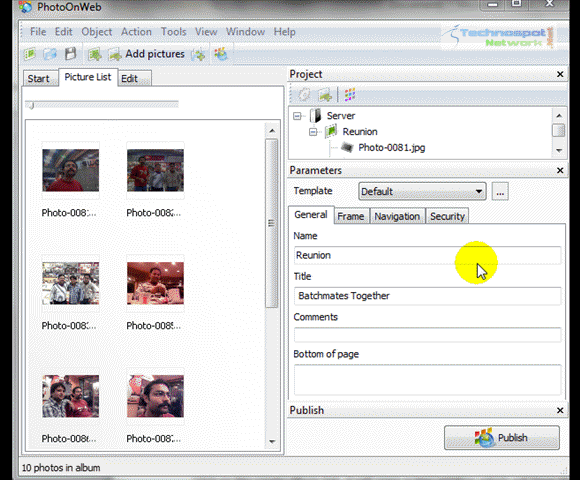
Task: Click the add picture icon in the Project panel toolbar
Action: click(325, 95)
